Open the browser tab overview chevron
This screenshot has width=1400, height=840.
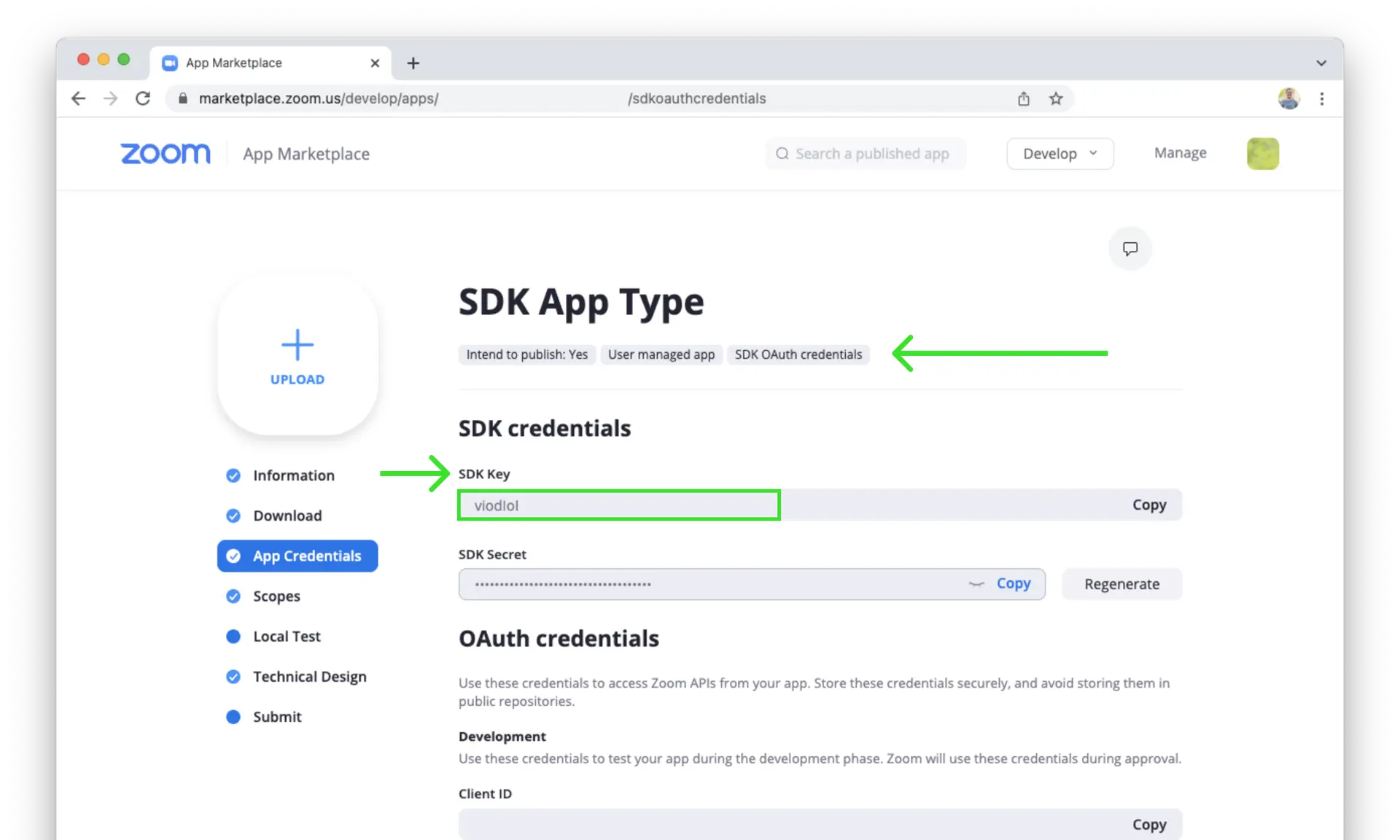coord(1321,63)
